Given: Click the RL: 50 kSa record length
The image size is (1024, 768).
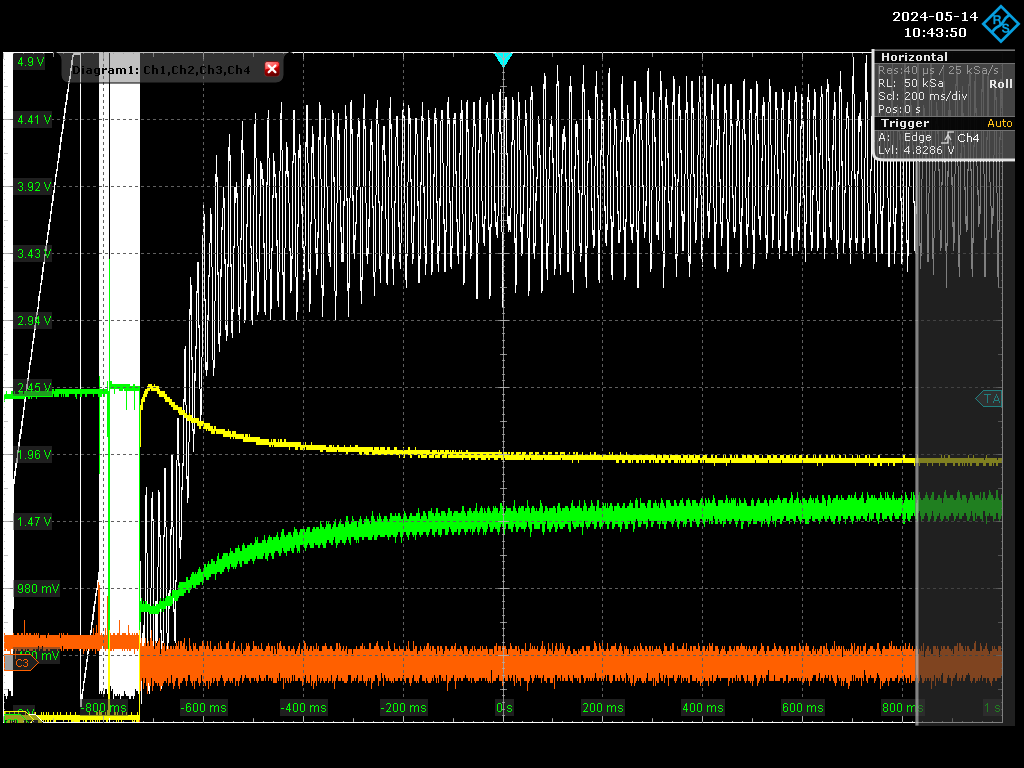Looking at the screenshot, I should [910, 83].
